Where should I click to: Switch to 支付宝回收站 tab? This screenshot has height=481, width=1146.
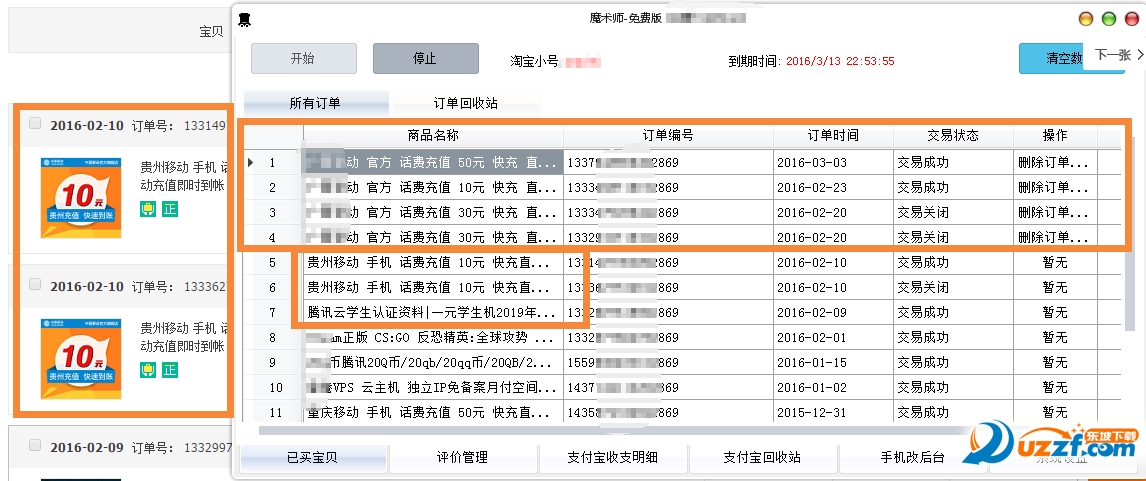tap(762, 458)
